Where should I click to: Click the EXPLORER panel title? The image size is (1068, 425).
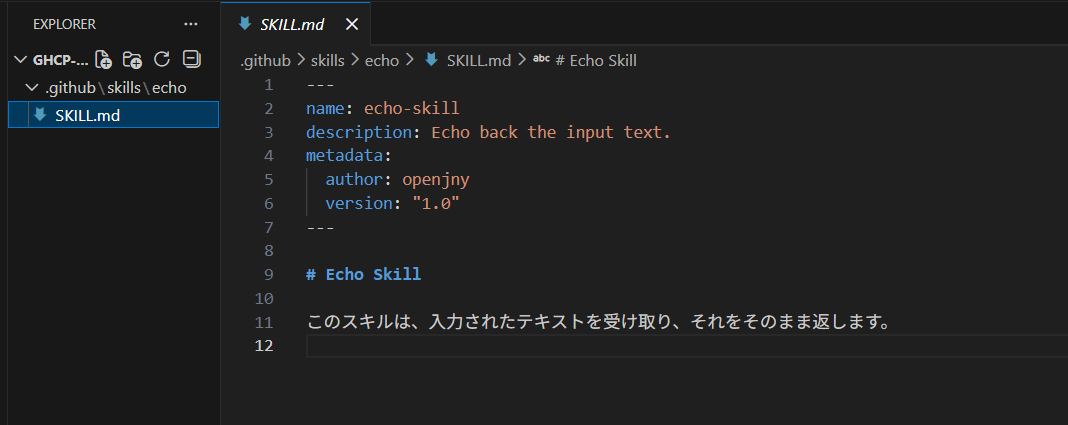click(x=65, y=24)
